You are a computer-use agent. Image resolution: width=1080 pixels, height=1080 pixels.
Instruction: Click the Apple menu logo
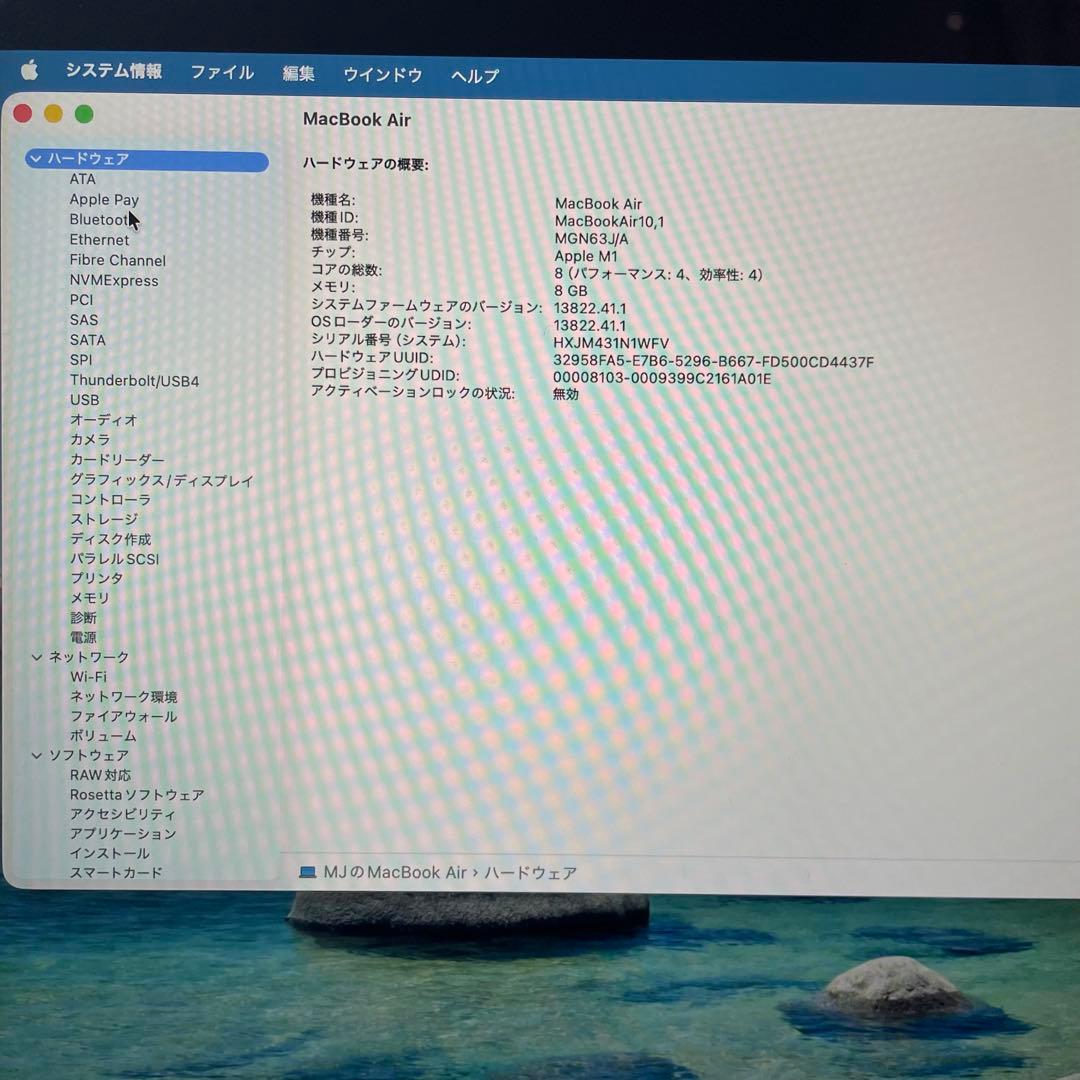30,71
